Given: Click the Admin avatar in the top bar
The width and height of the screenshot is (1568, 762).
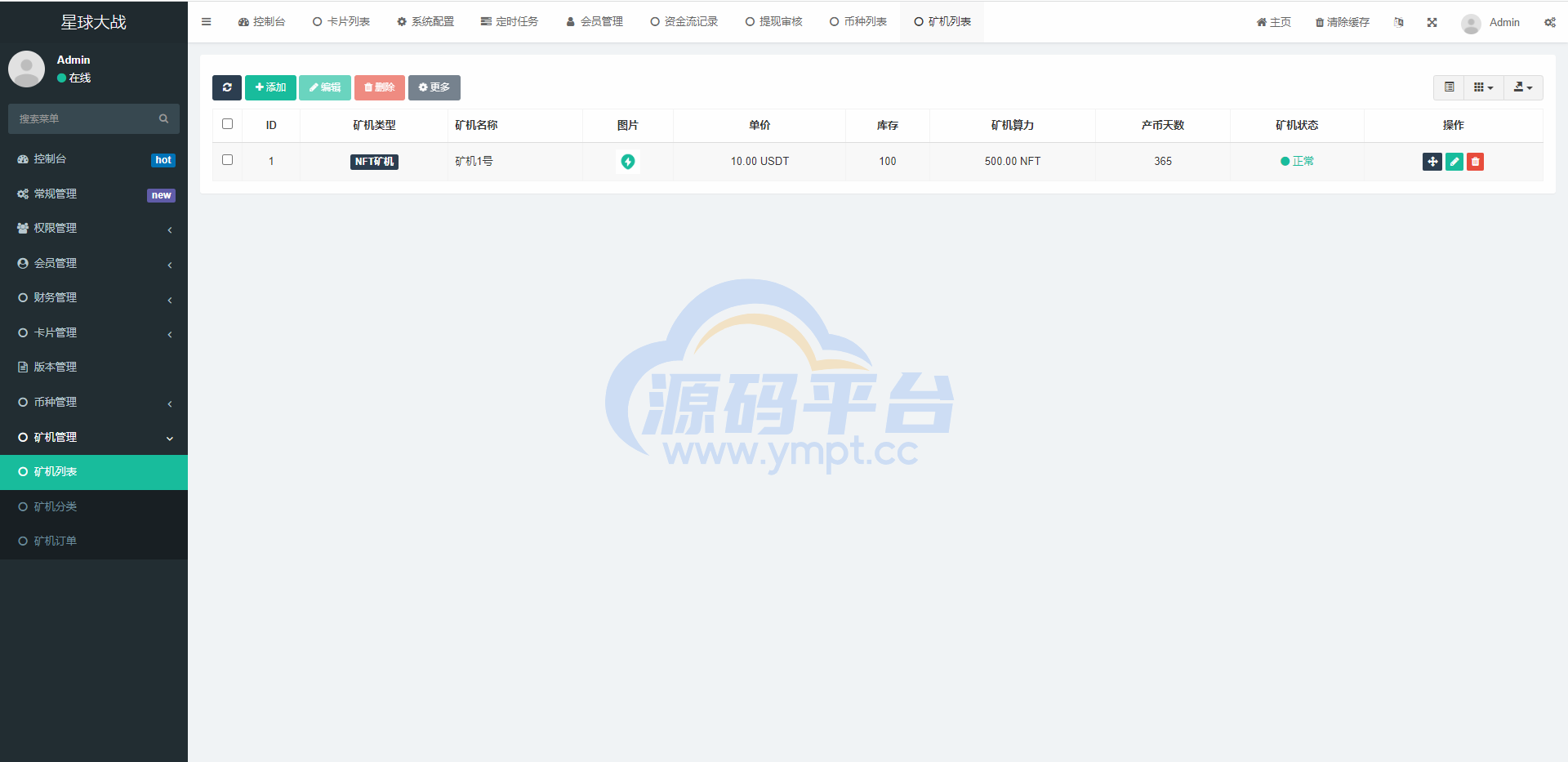Looking at the screenshot, I should pos(1471,23).
